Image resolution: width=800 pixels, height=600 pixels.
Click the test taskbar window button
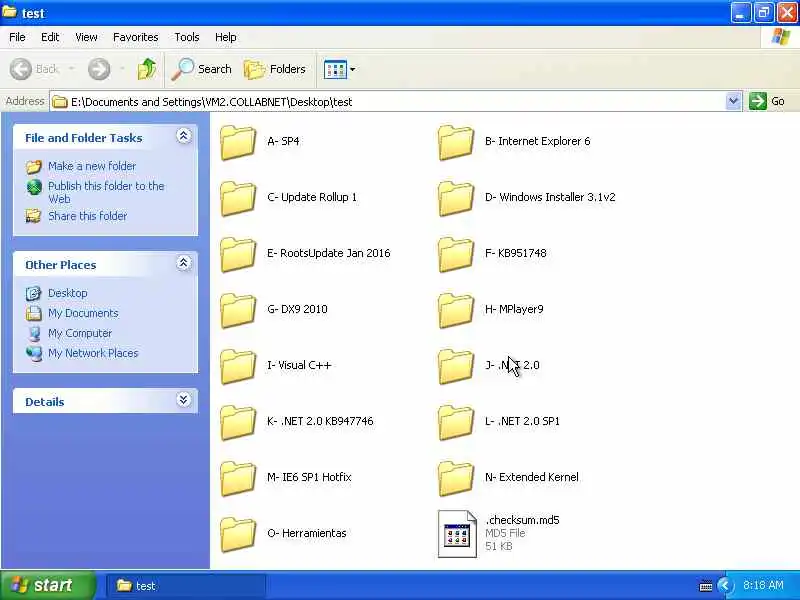[x=186, y=586]
